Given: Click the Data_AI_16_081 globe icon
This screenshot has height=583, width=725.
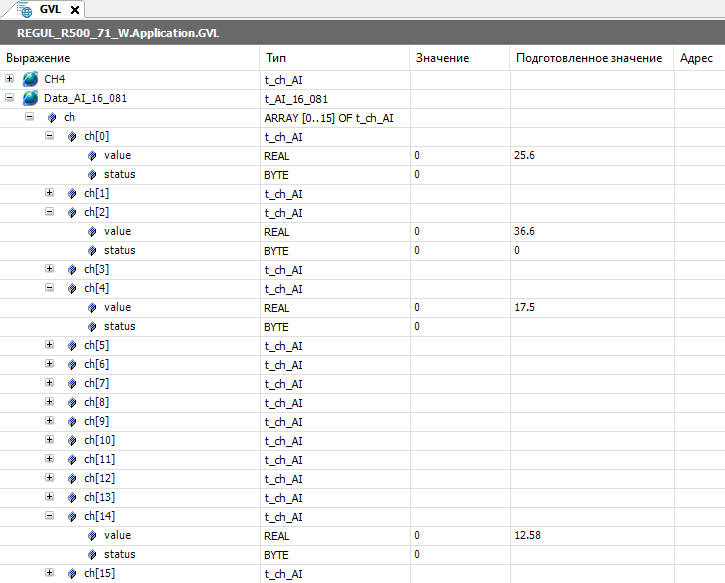Looking at the screenshot, I should (x=31, y=98).
